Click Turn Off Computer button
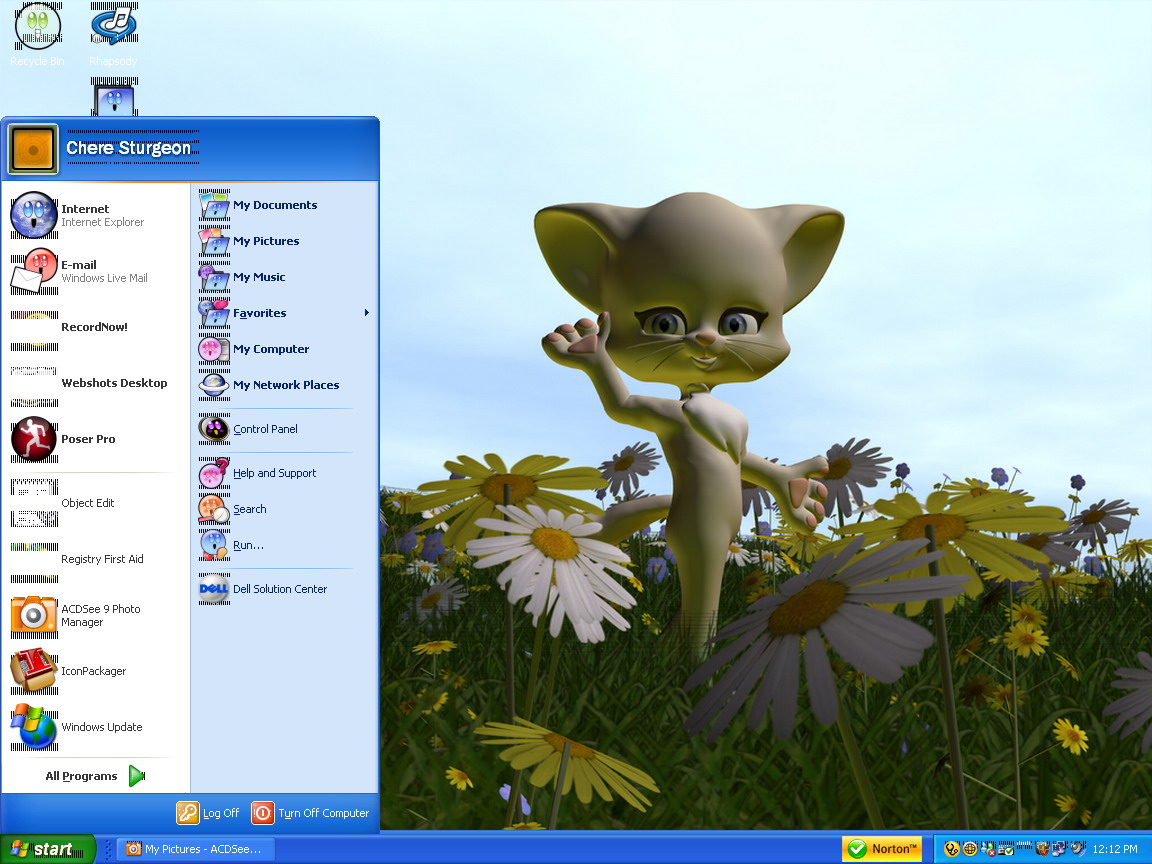 pyautogui.click(x=310, y=813)
